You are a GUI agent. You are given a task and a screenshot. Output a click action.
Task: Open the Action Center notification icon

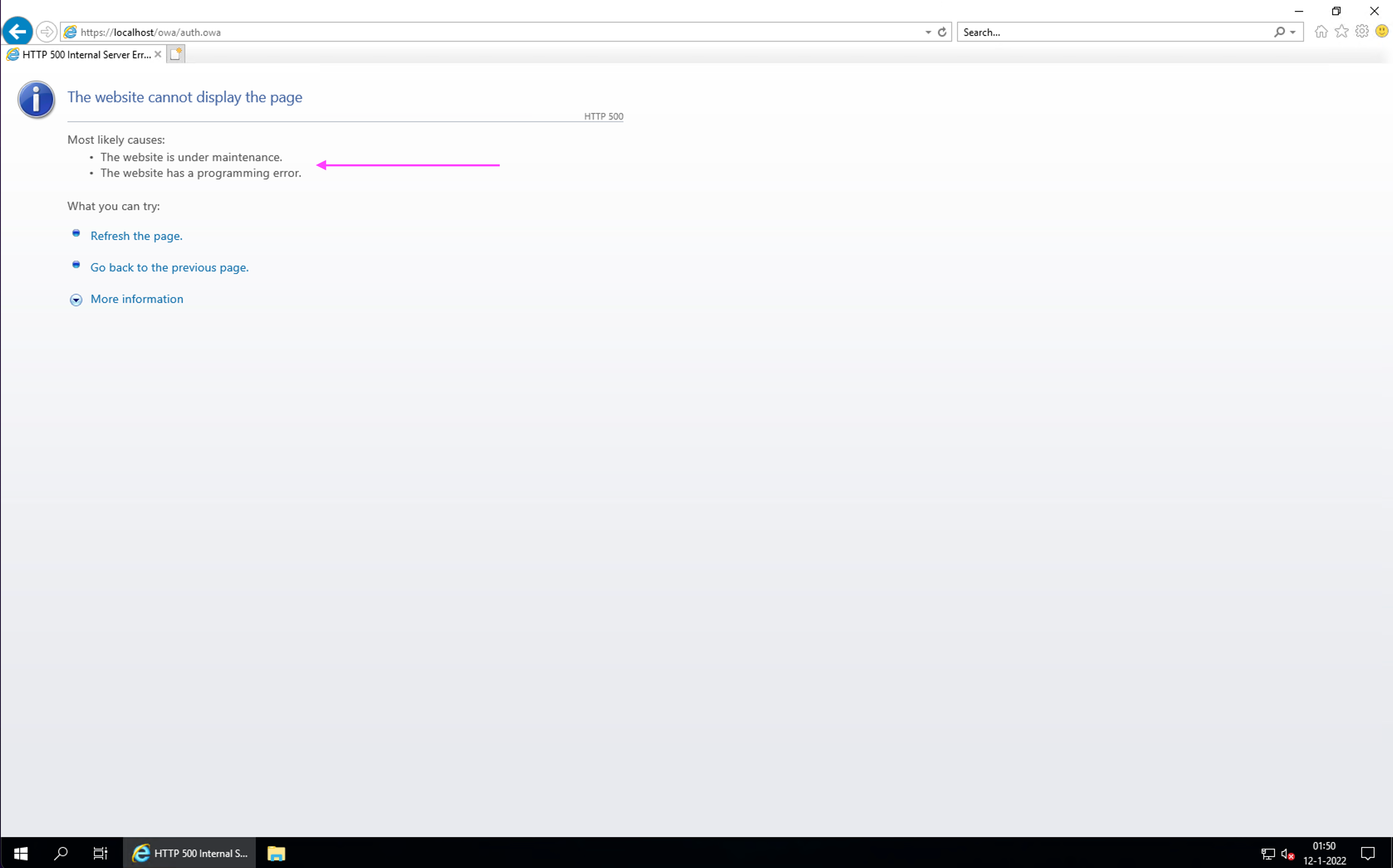click(1369, 853)
